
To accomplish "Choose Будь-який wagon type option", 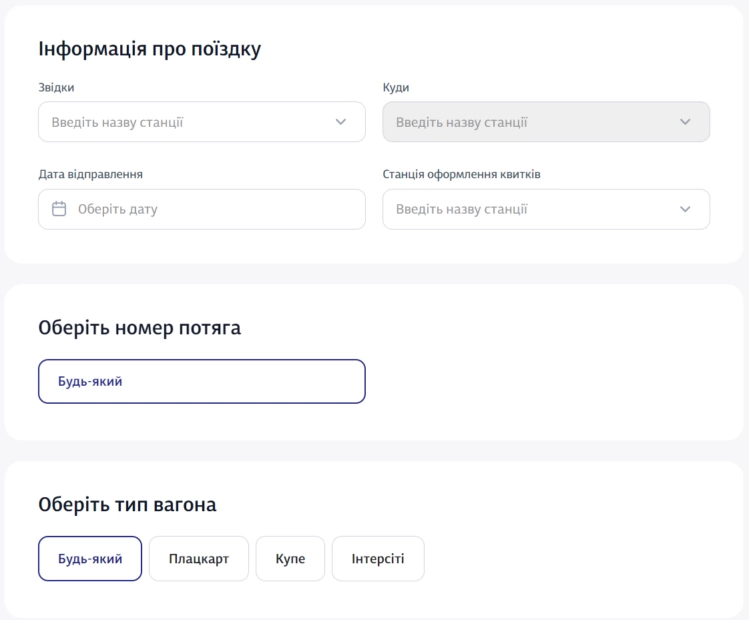I will click(90, 559).
